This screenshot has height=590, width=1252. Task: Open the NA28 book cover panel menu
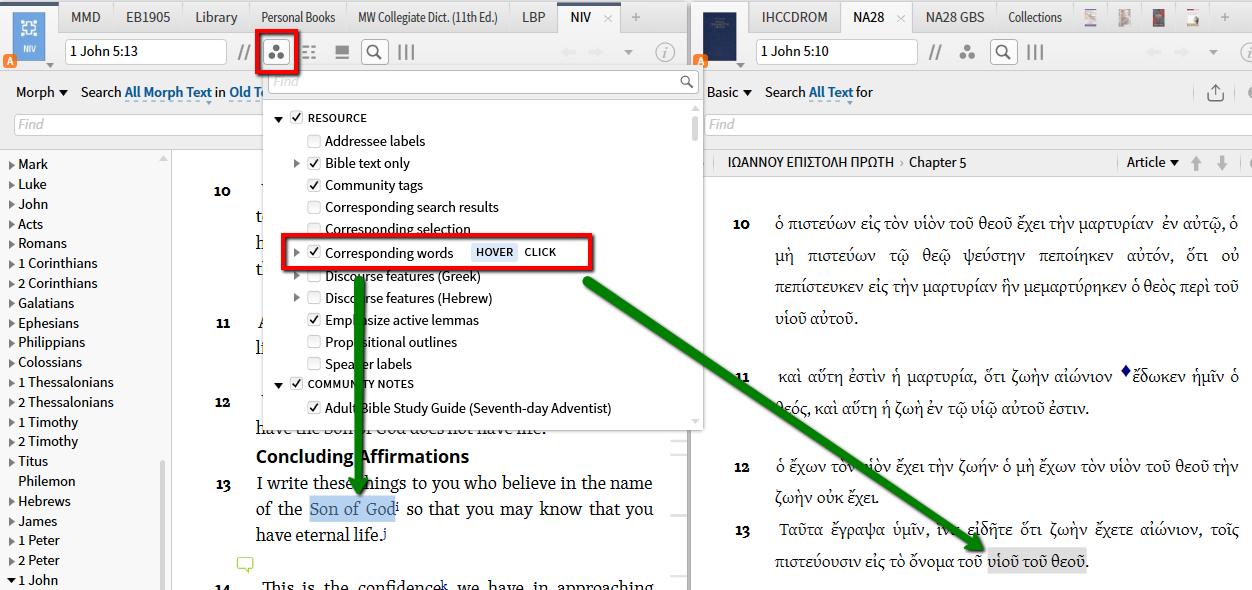pos(720,37)
